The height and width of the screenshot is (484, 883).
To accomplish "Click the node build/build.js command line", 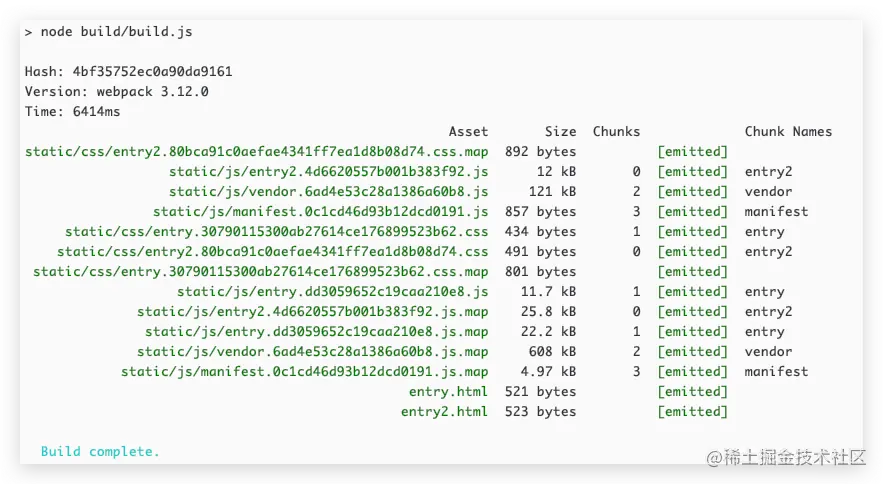I will 108,32.
